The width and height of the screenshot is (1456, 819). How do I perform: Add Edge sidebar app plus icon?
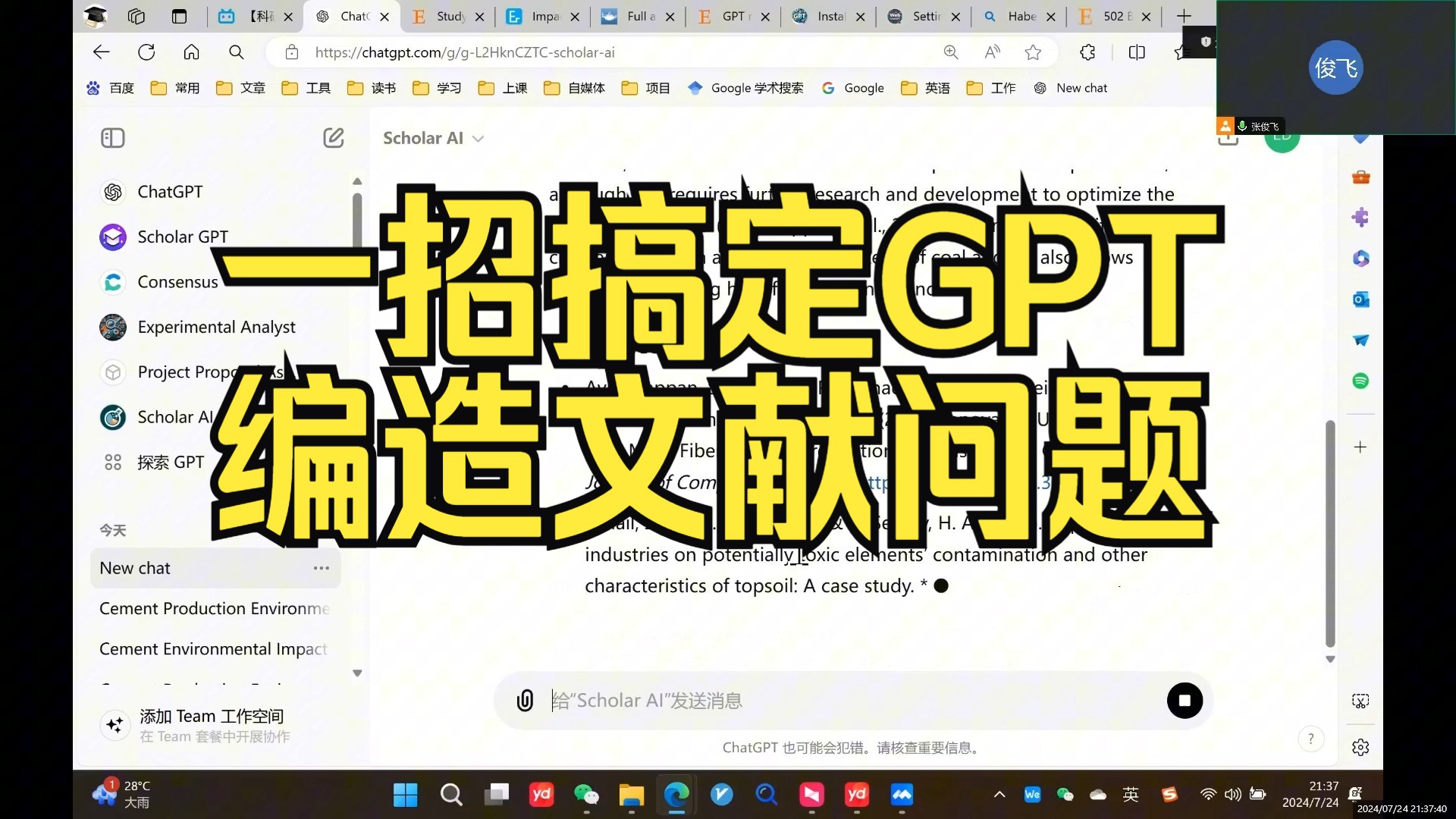[1360, 447]
